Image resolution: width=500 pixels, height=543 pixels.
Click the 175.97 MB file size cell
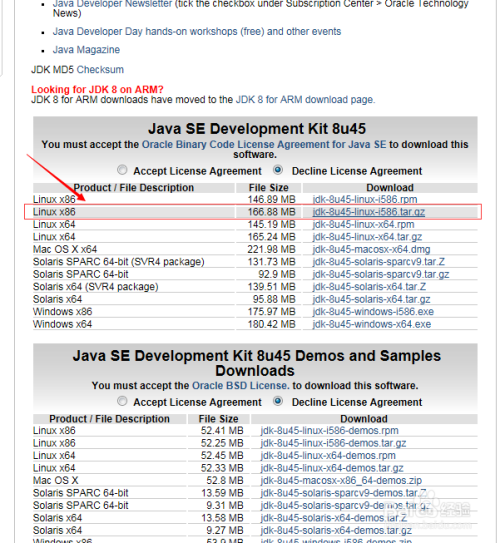(x=271, y=312)
